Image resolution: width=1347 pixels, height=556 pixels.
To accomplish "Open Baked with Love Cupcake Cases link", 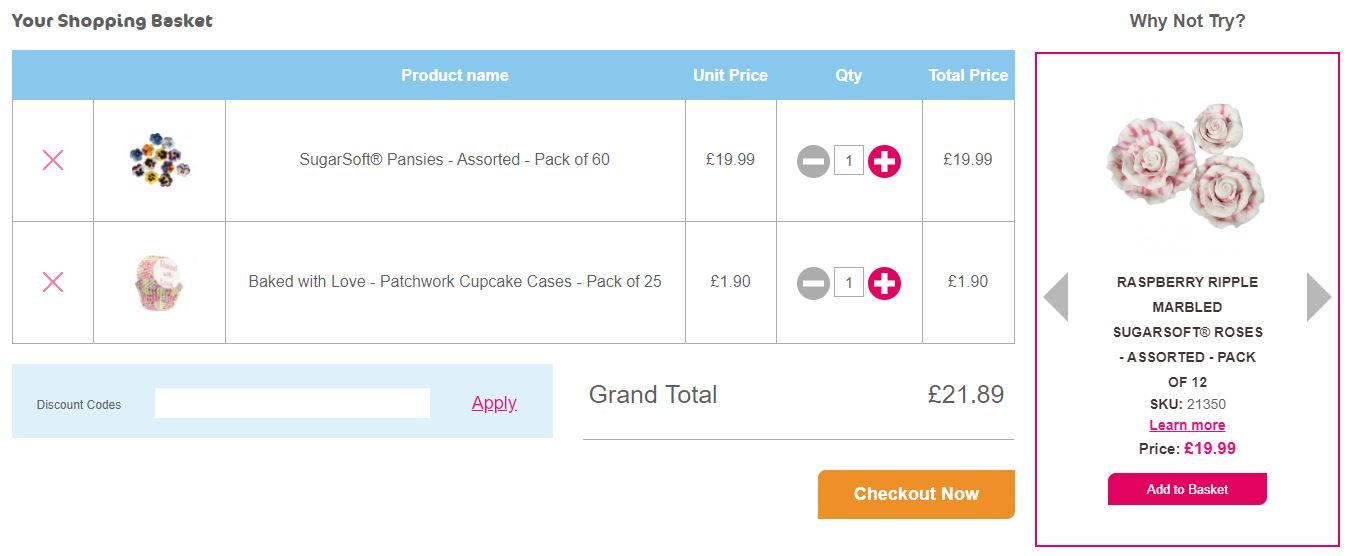I will point(454,282).
